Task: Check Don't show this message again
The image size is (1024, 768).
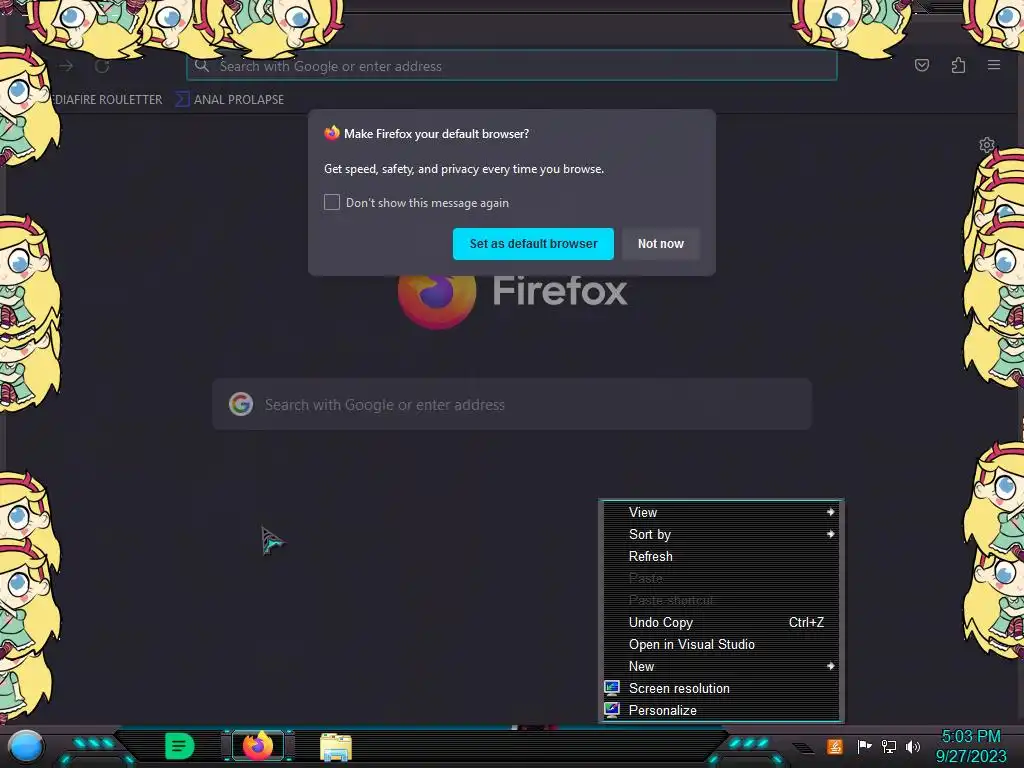Action: click(332, 202)
